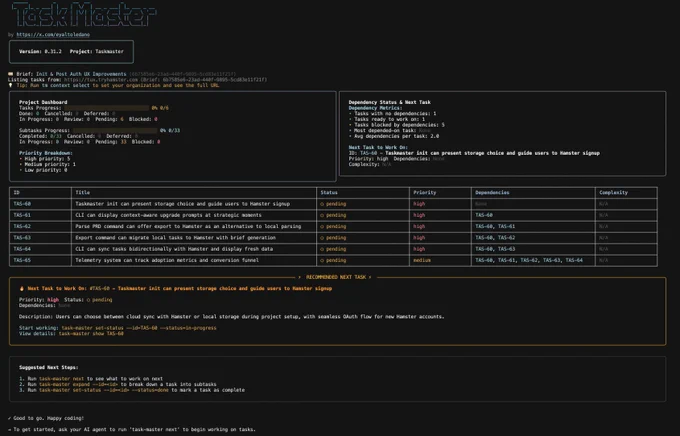
Task: Click title 'Export command can migrate local tasks'
Action: (x=176, y=238)
